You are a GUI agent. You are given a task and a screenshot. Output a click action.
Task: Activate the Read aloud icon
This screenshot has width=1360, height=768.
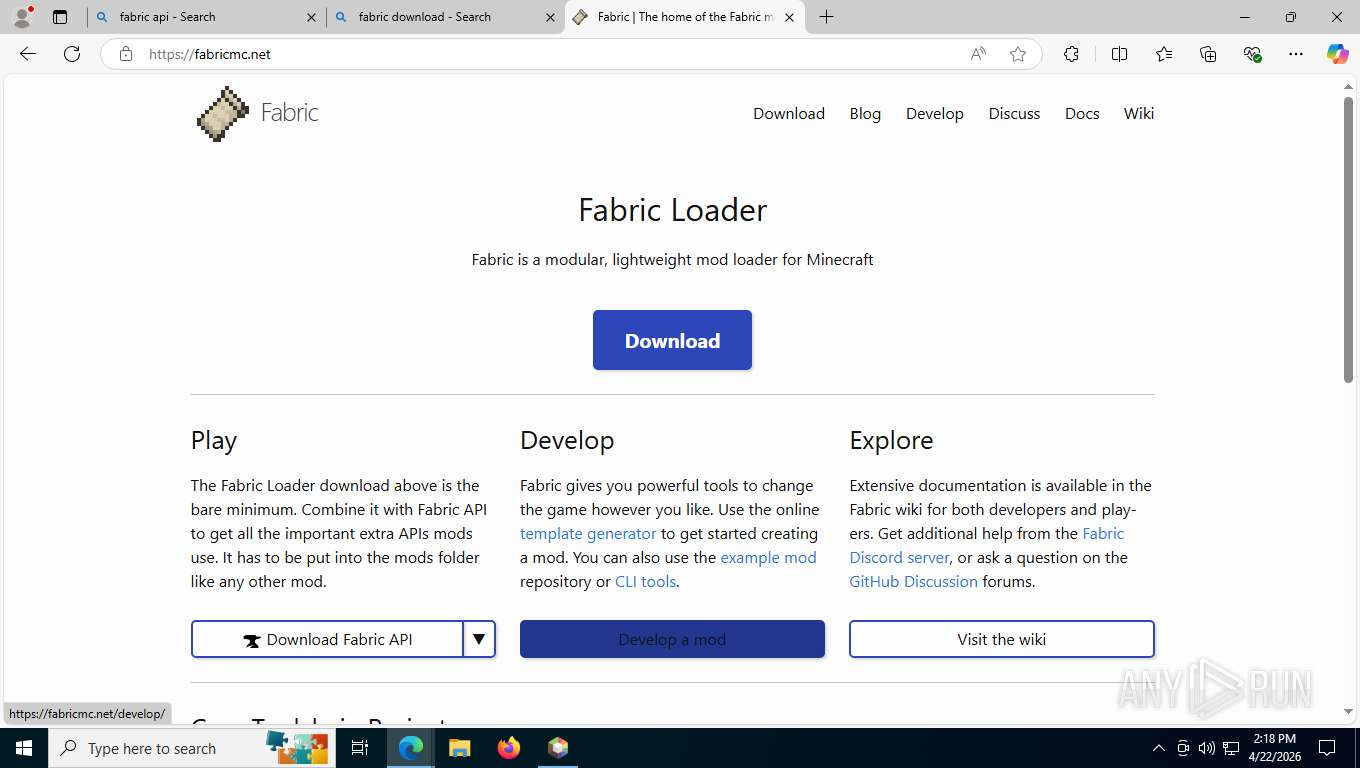(978, 54)
